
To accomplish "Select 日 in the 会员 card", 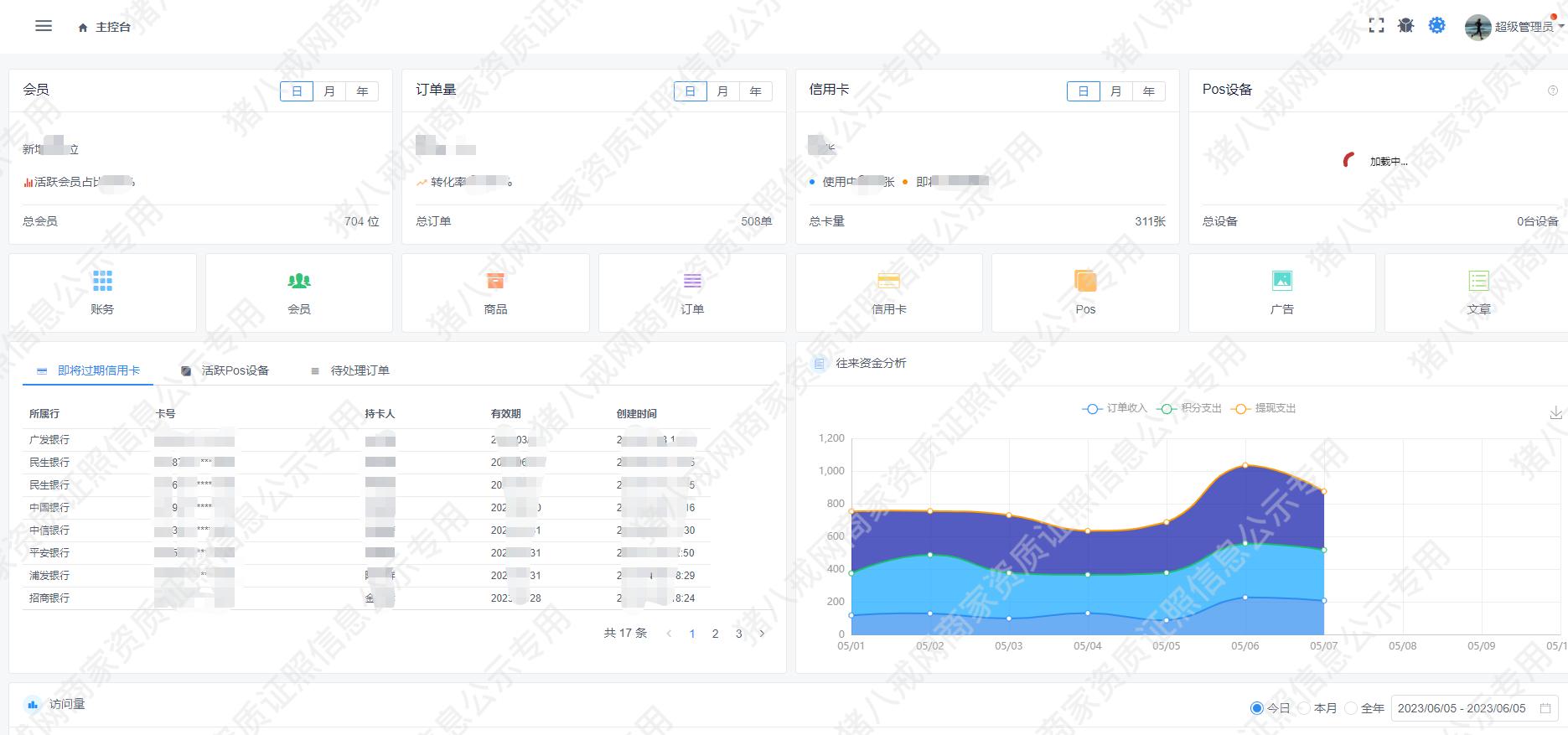I will point(297,91).
